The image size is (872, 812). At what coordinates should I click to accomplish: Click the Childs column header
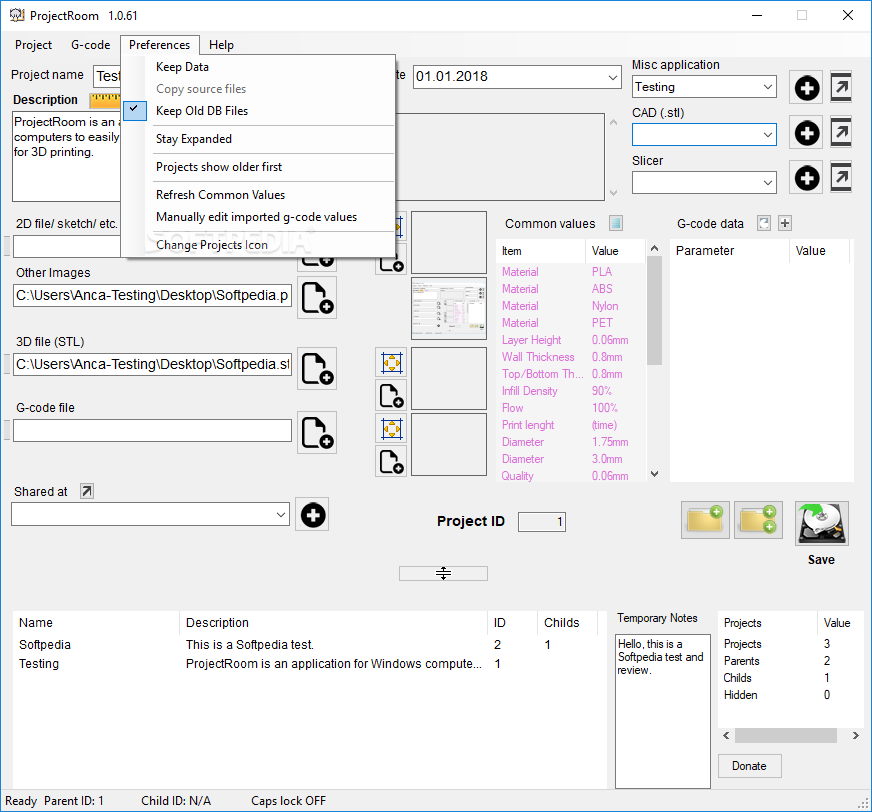pyautogui.click(x=567, y=623)
